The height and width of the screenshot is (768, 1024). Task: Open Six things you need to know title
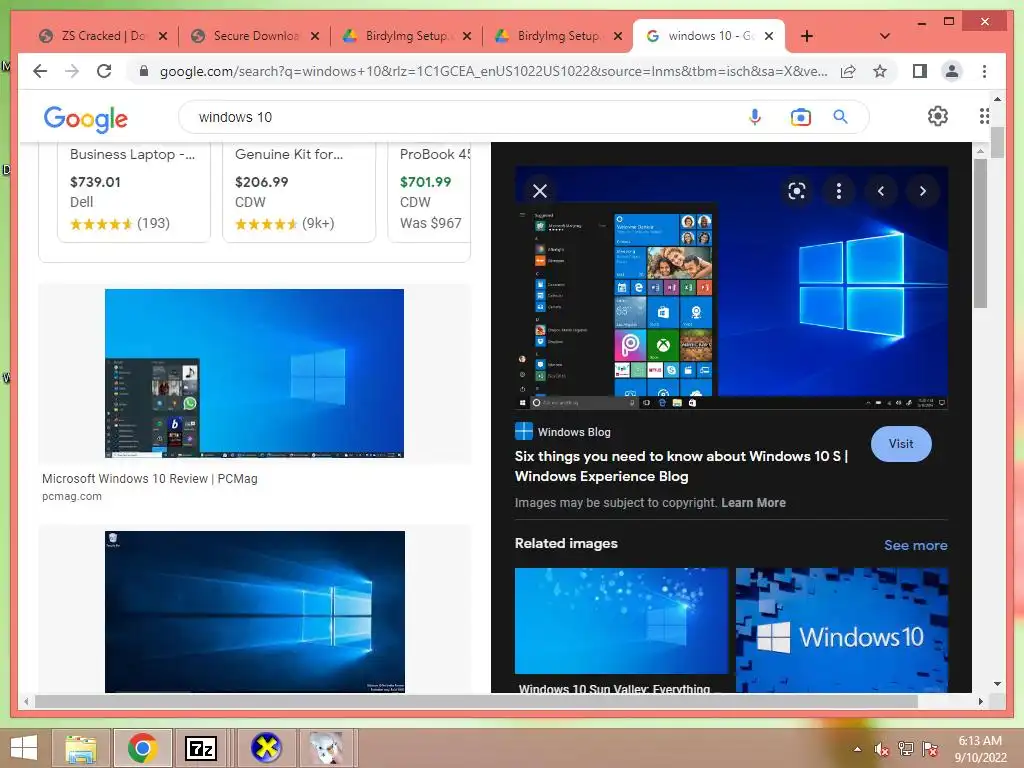(681, 466)
